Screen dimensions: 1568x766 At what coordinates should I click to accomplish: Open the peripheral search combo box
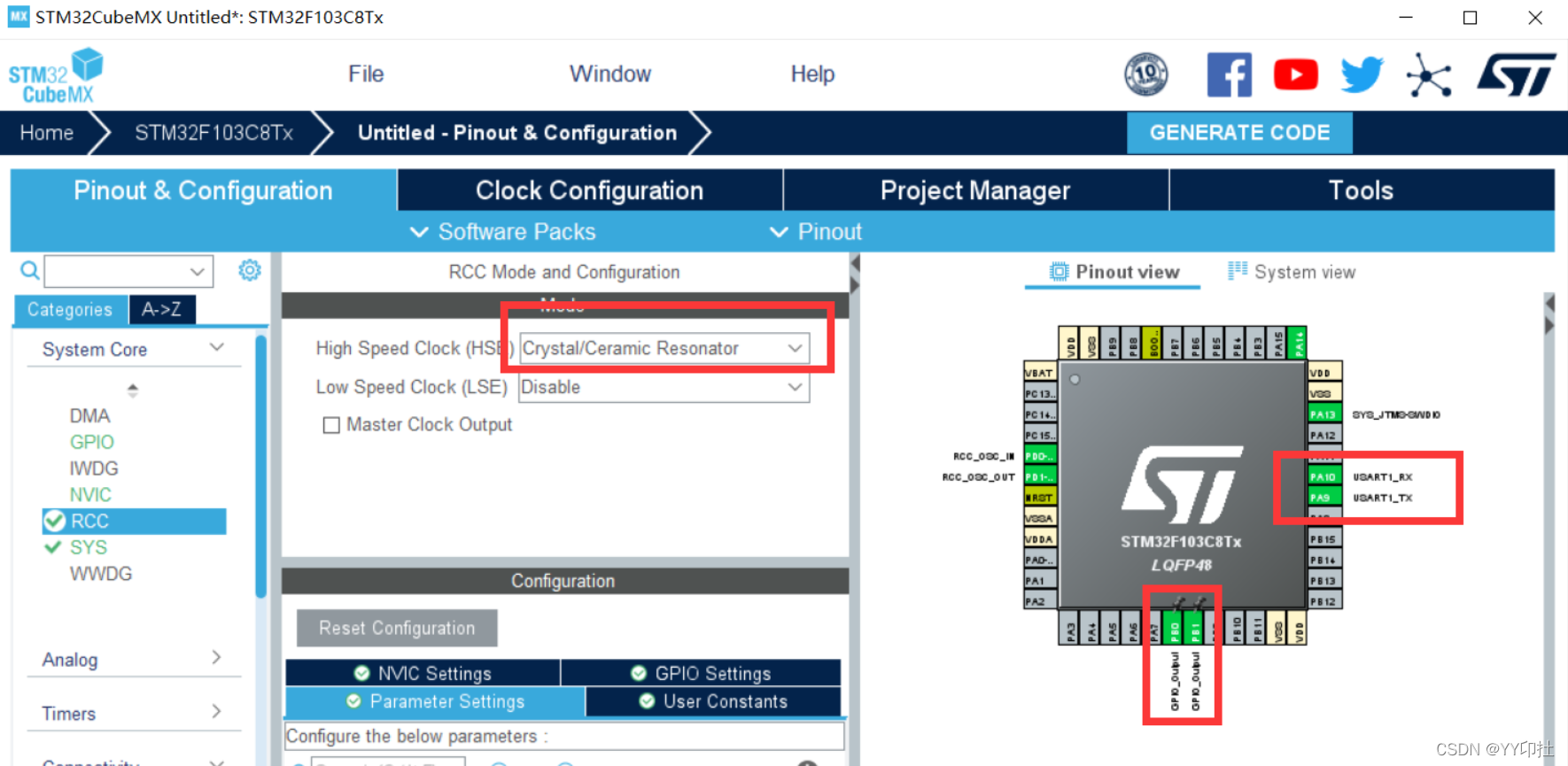pos(129,271)
